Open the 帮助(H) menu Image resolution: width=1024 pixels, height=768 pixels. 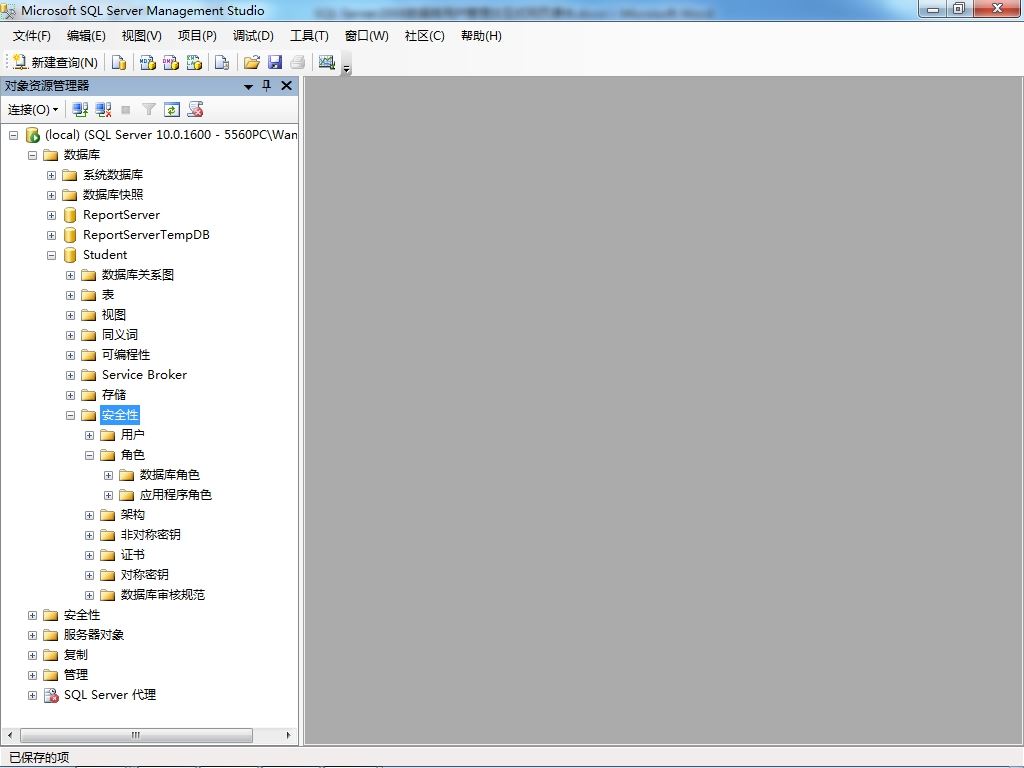(x=481, y=36)
